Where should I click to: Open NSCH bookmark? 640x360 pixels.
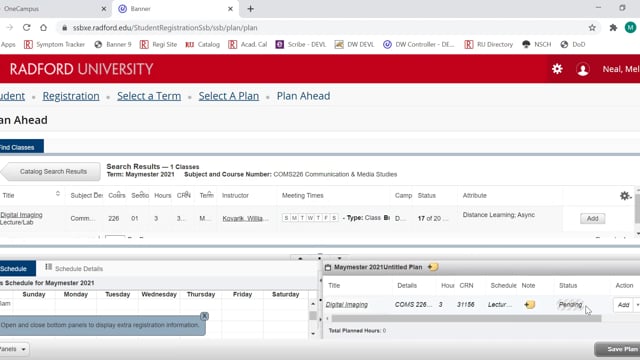pos(536,44)
